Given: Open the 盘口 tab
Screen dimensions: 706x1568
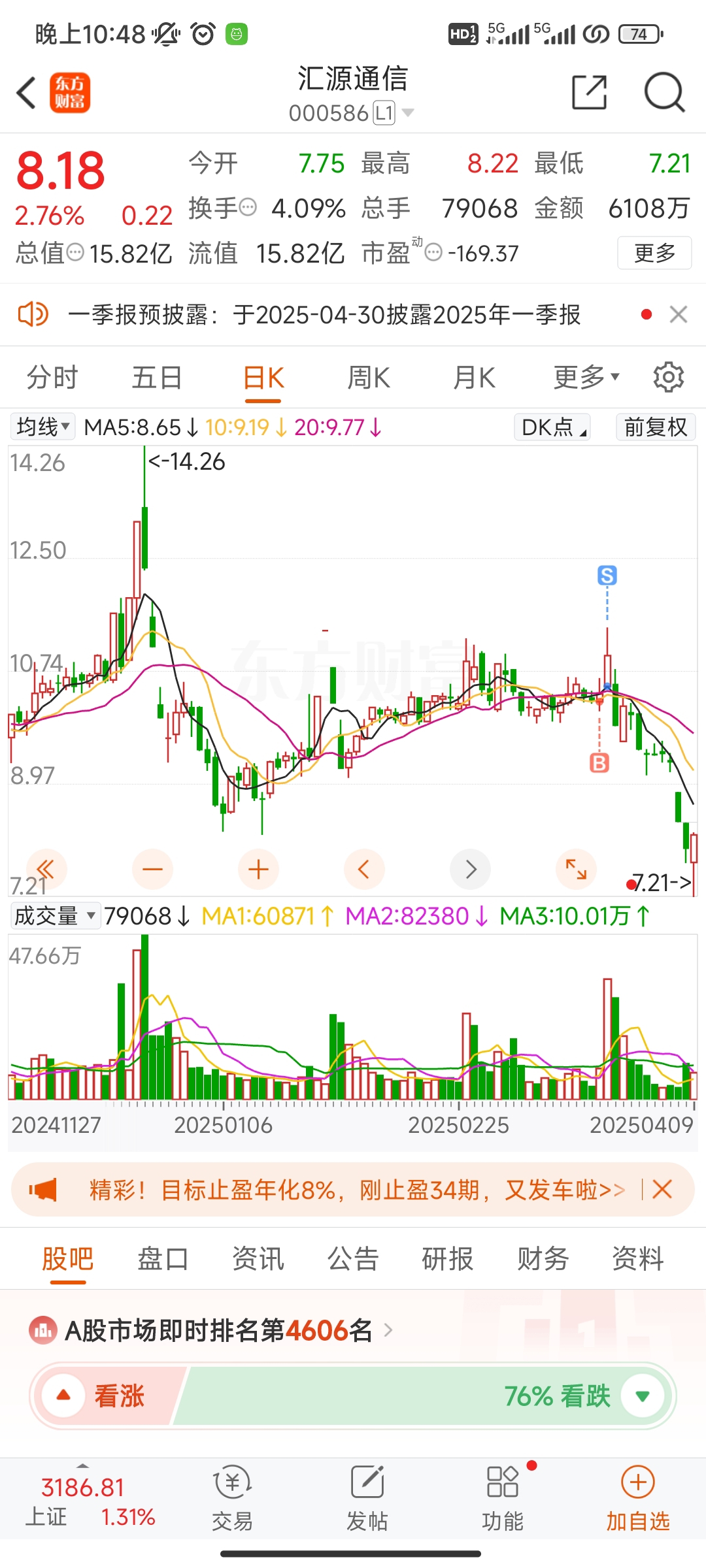Looking at the screenshot, I should click(x=163, y=1258).
